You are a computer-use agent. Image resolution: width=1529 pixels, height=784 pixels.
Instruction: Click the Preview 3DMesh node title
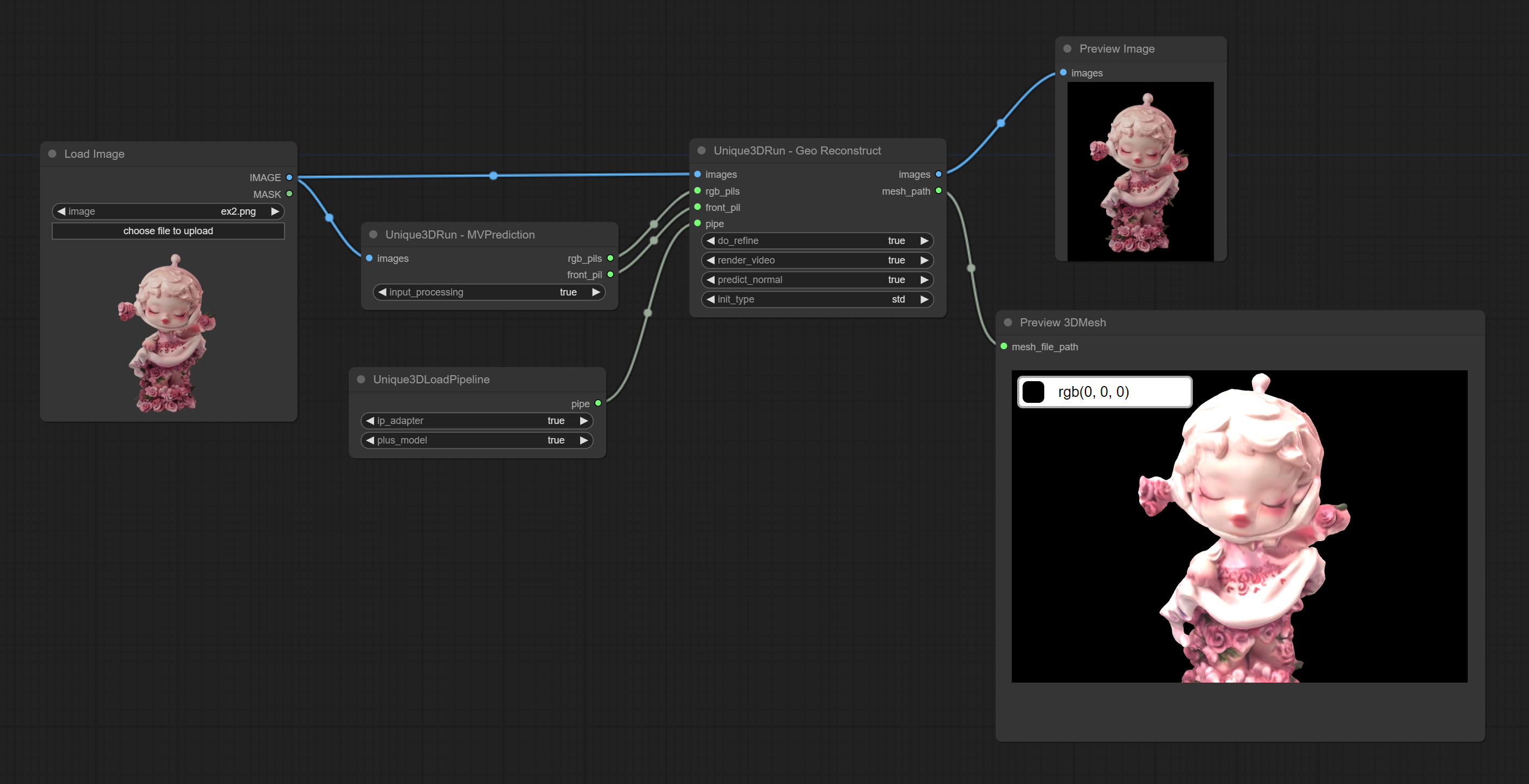1063,322
